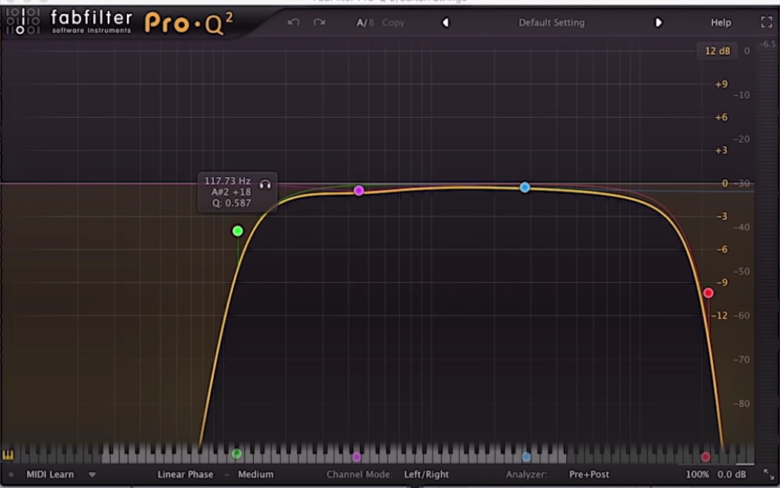Open the Medium phase resolution menu
The image size is (780, 488).
(x=255, y=475)
